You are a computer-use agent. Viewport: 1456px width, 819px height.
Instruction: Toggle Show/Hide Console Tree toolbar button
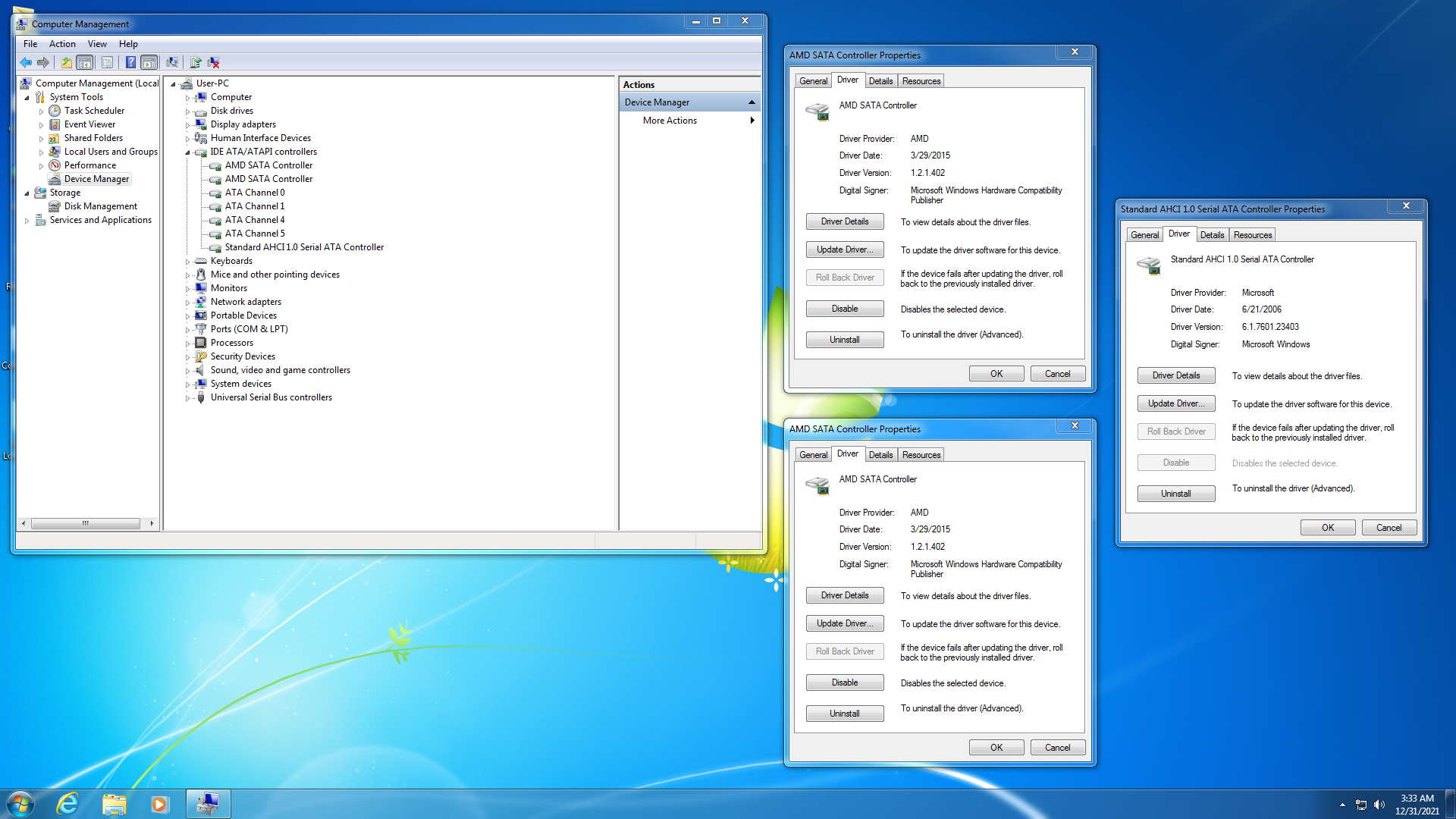[x=85, y=62]
